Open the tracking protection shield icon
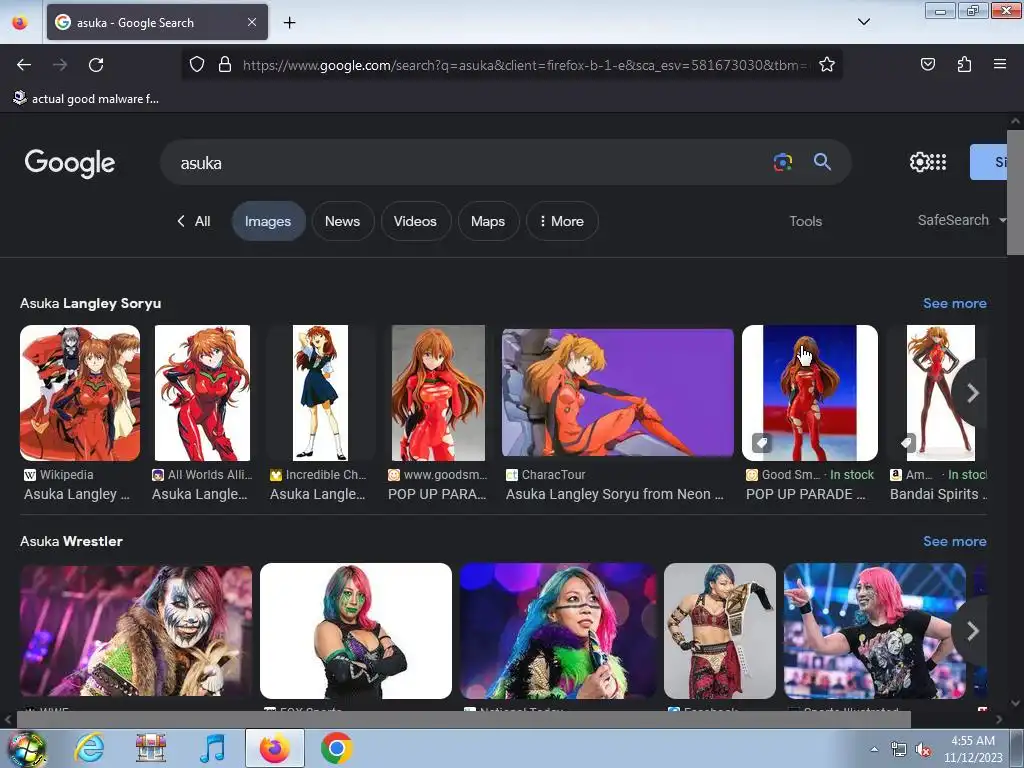Screen dimensions: 1024x768 (x=197, y=64)
